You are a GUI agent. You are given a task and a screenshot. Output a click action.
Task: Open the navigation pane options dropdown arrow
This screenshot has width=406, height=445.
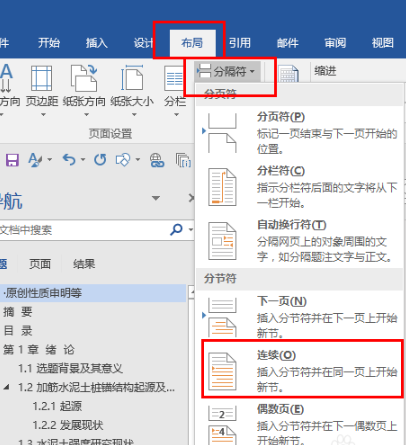(x=156, y=198)
